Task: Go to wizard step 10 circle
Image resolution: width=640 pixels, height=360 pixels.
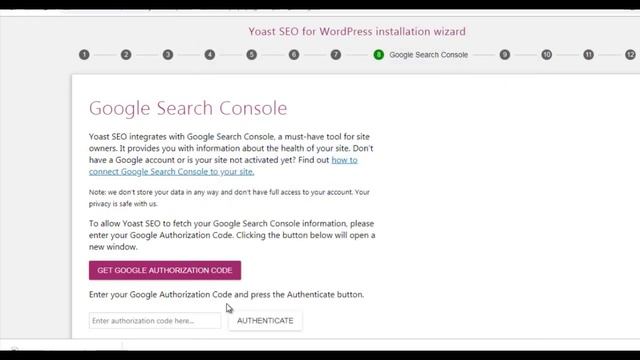Action: [x=547, y=55]
